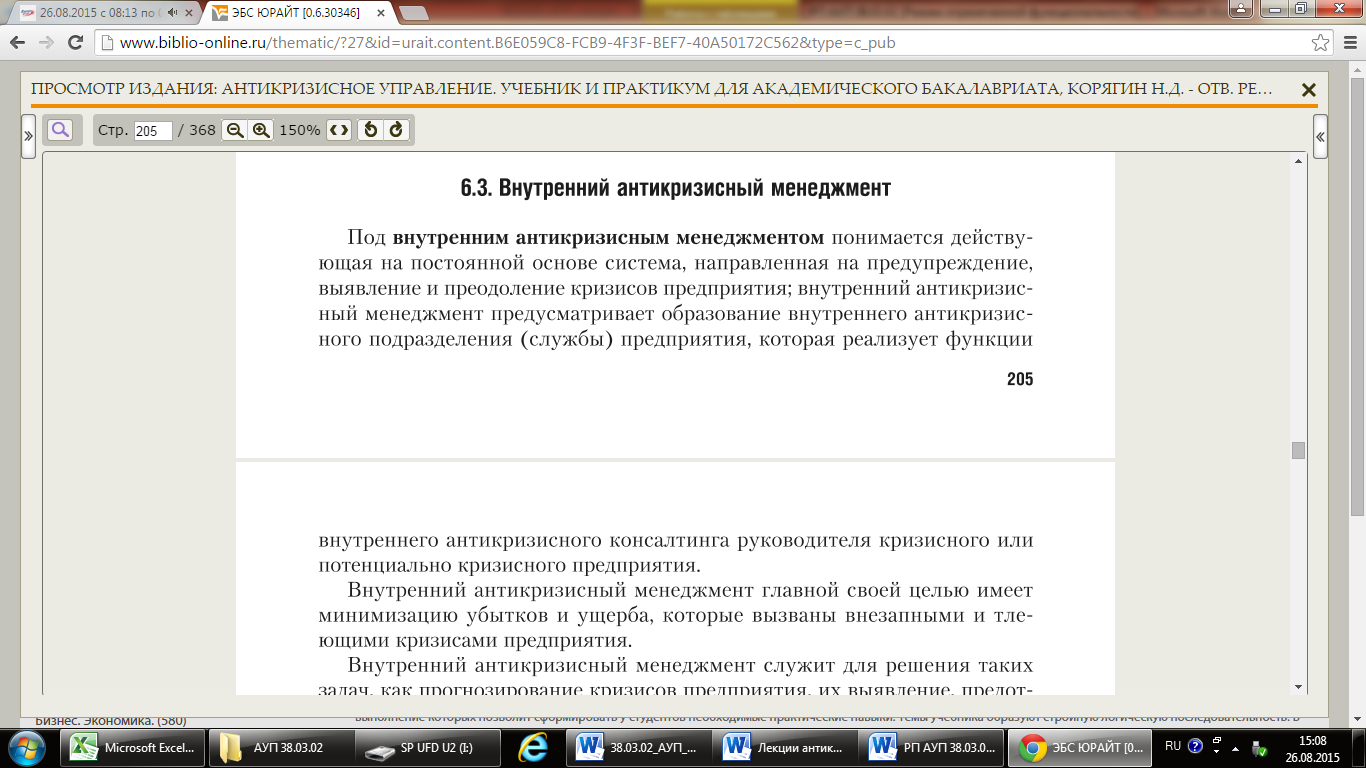This screenshot has width=1366, height=768.
Task: Open Microsoft Excel from the taskbar
Action: 133,747
